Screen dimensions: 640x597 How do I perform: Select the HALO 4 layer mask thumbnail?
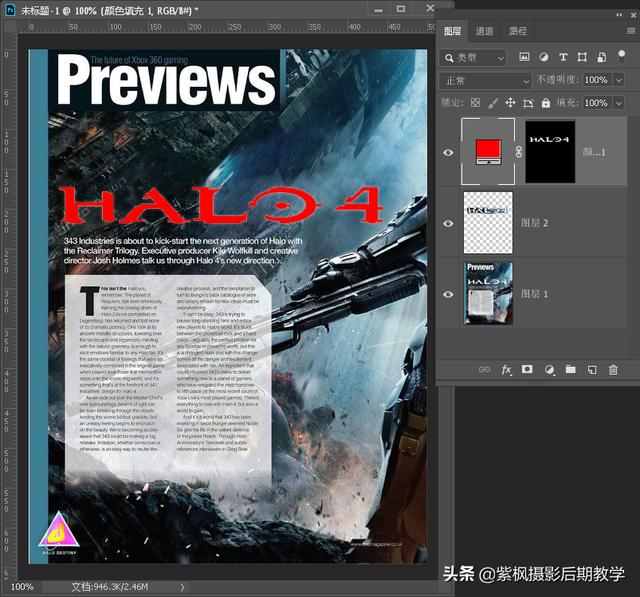(x=550, y=151)
